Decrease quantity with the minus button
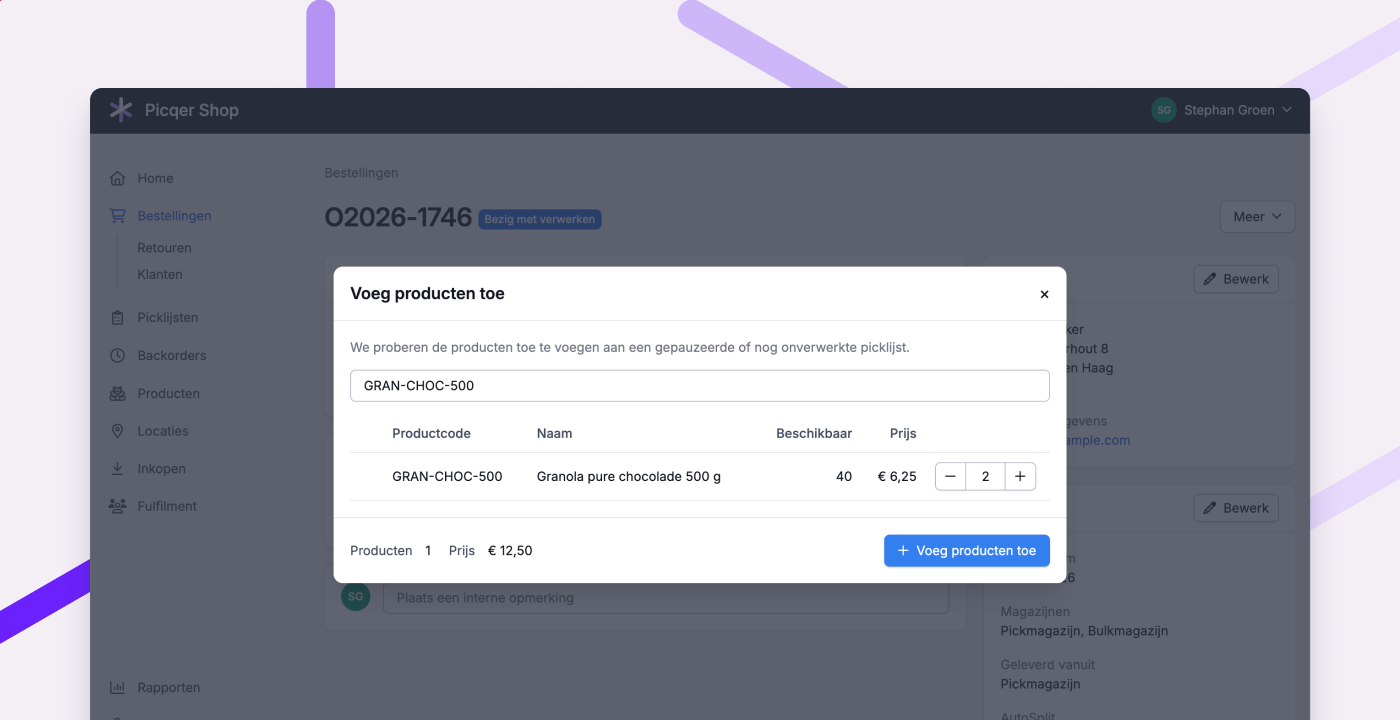 [950, 477]
